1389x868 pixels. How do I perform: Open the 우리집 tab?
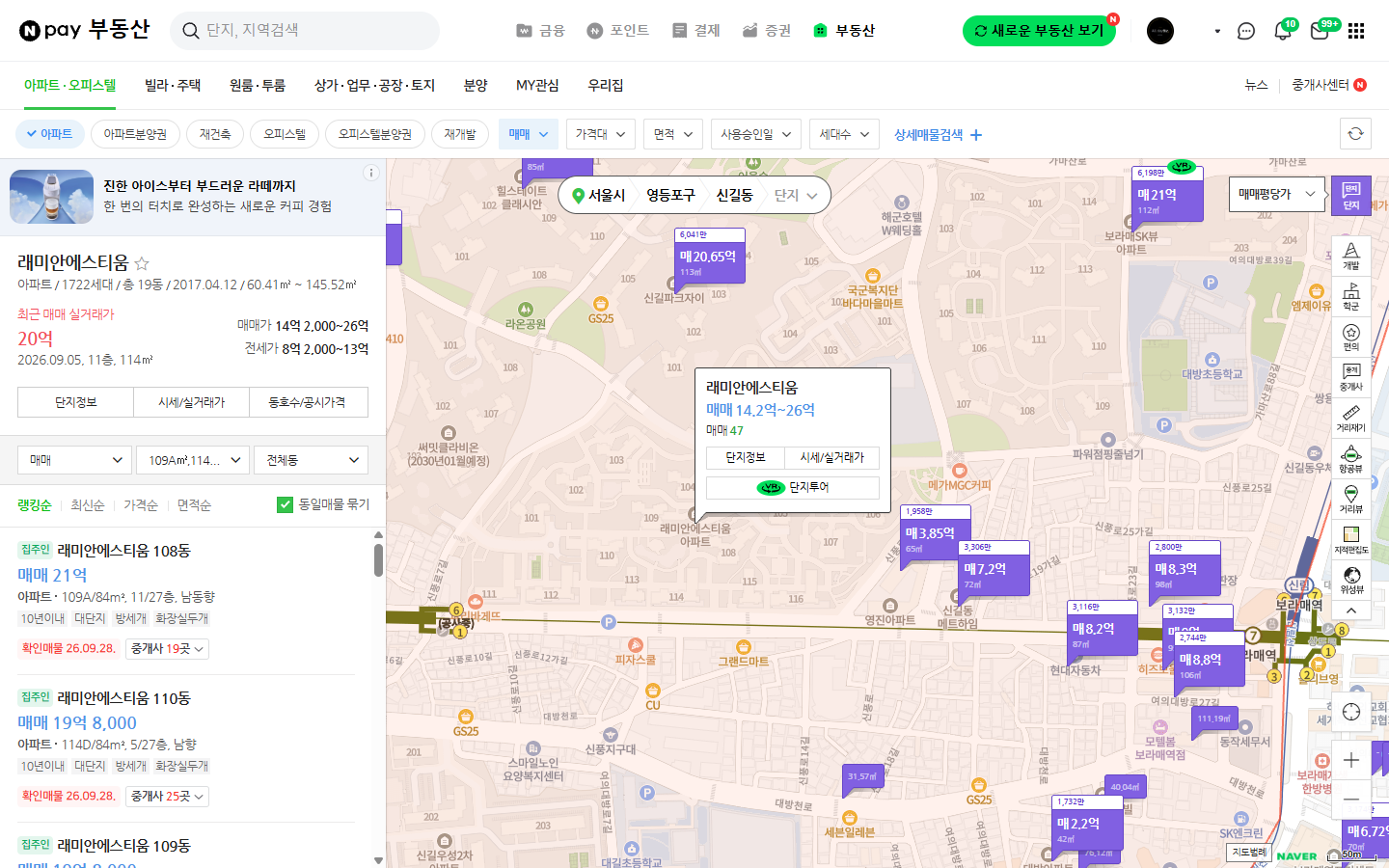point(606,86)
